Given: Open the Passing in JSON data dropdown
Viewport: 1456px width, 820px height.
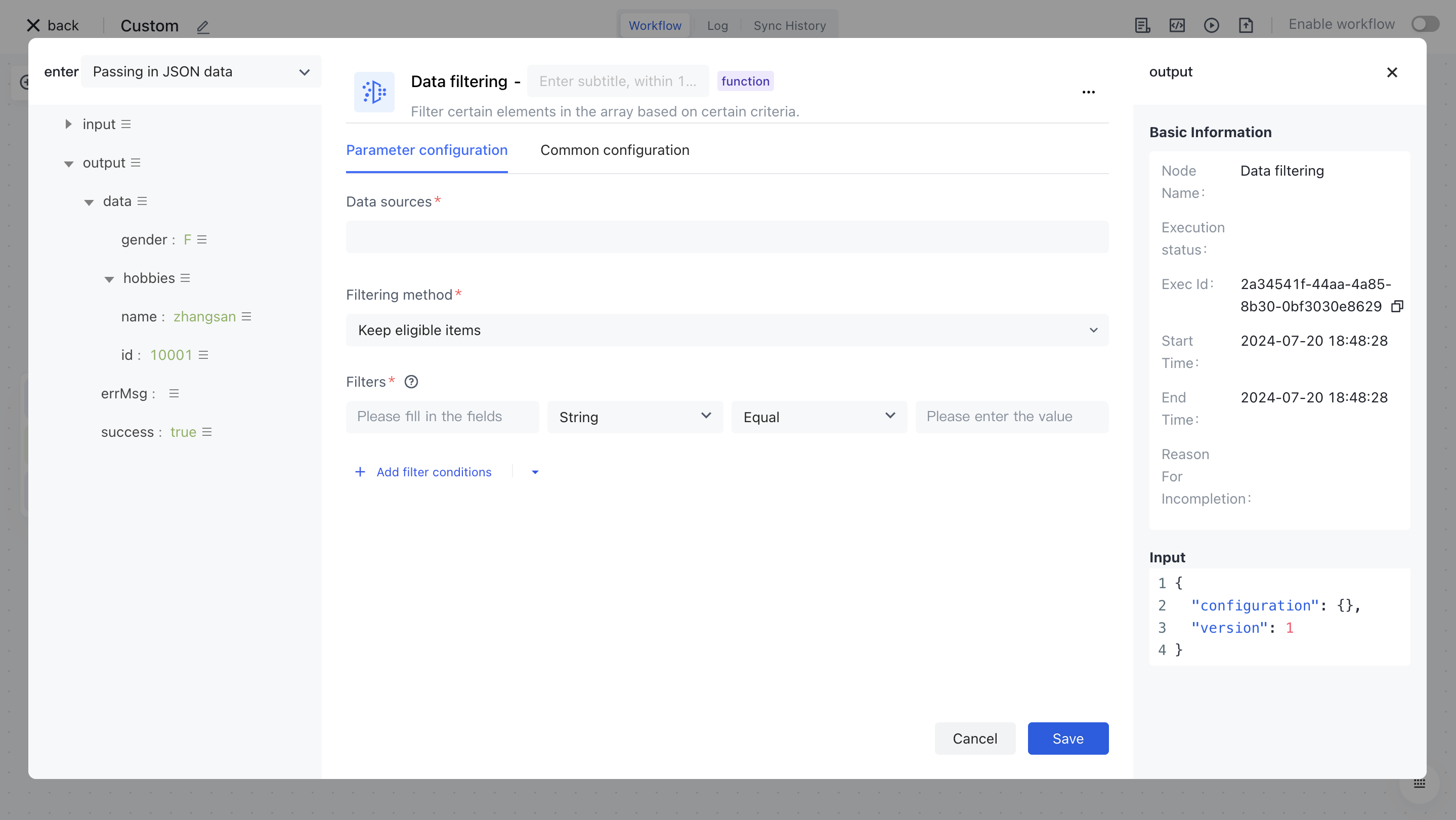Looking at the screenshot, I should coord(201,72).
